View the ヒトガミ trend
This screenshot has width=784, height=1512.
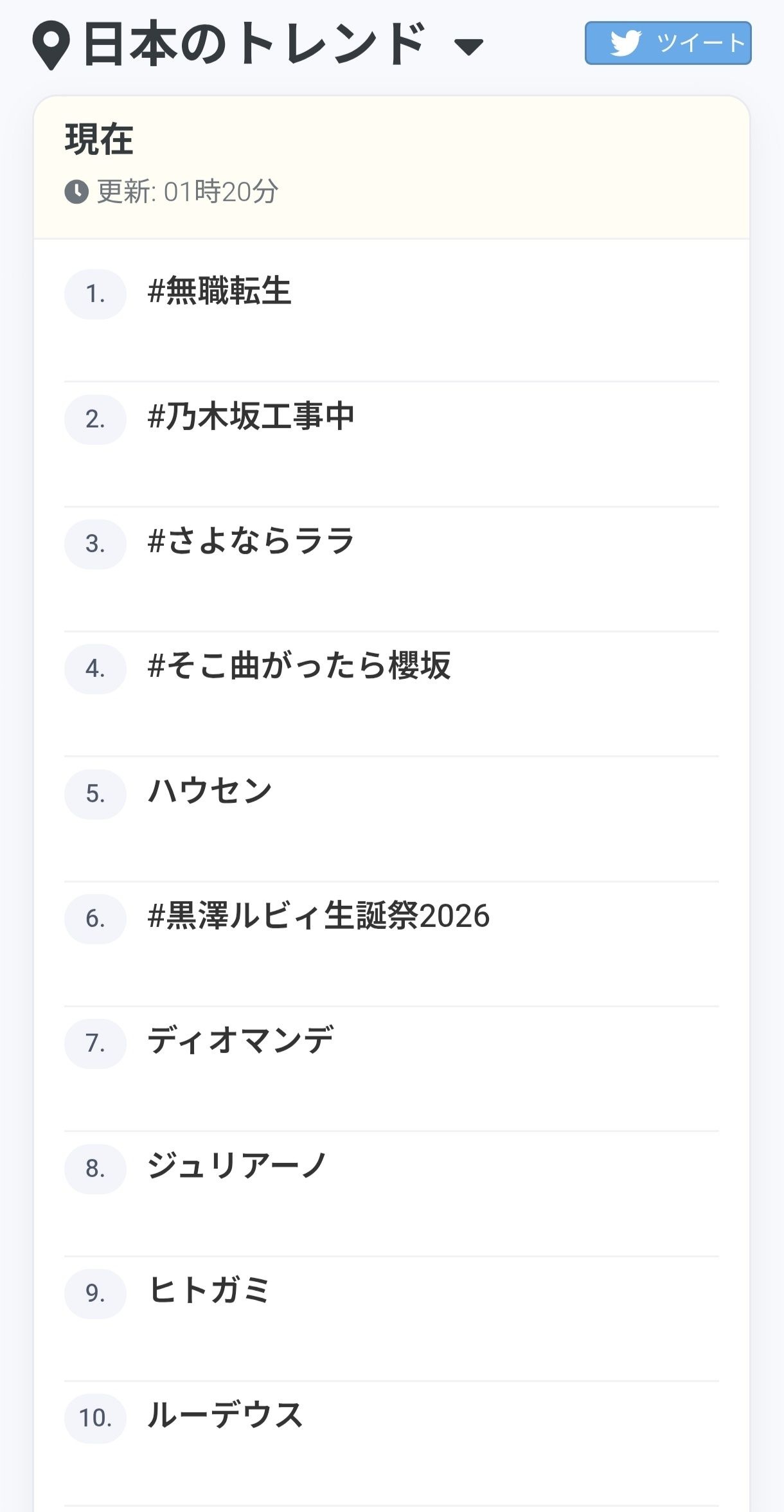point(209,1290)
